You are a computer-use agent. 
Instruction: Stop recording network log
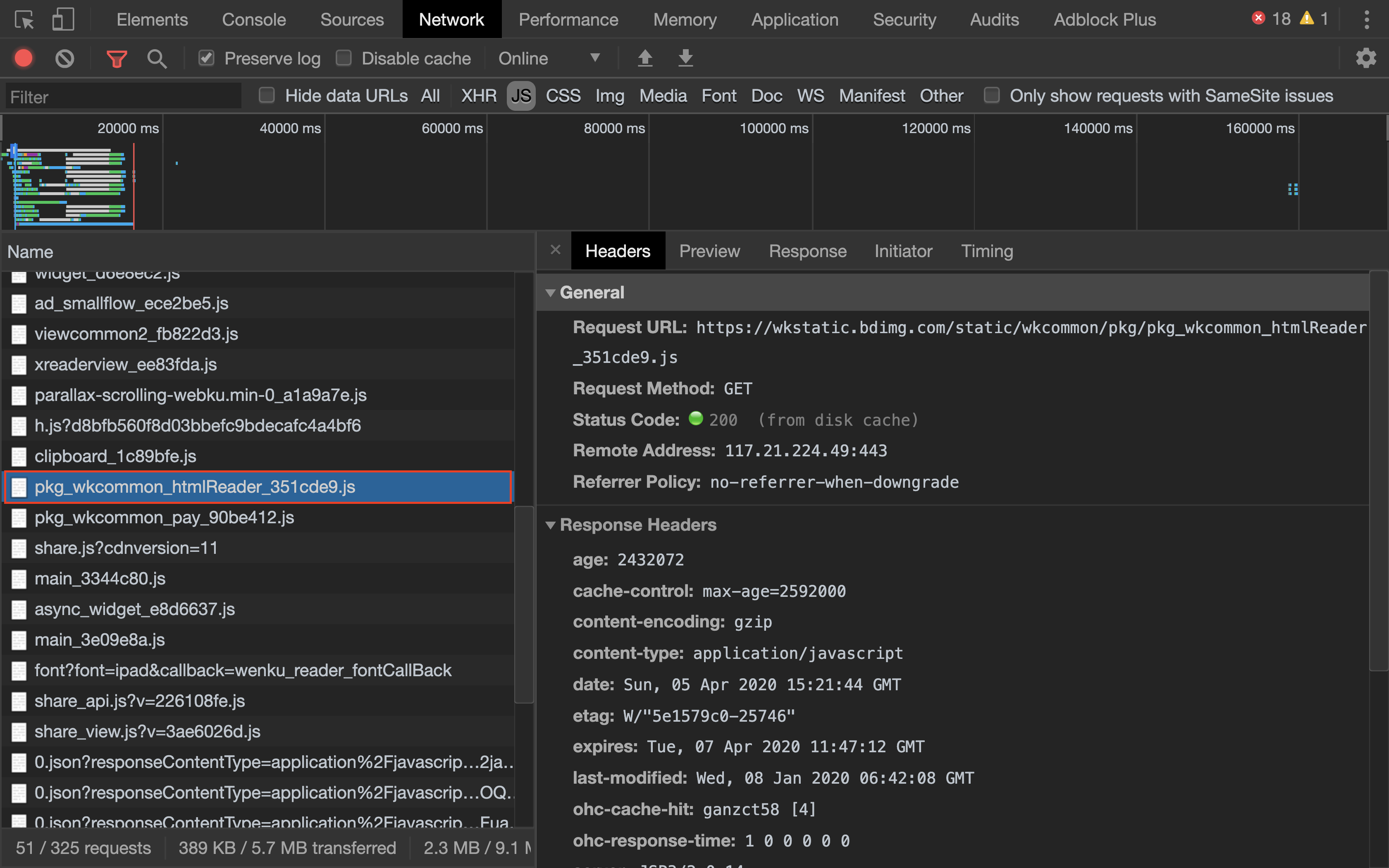[x=24, y=59]
